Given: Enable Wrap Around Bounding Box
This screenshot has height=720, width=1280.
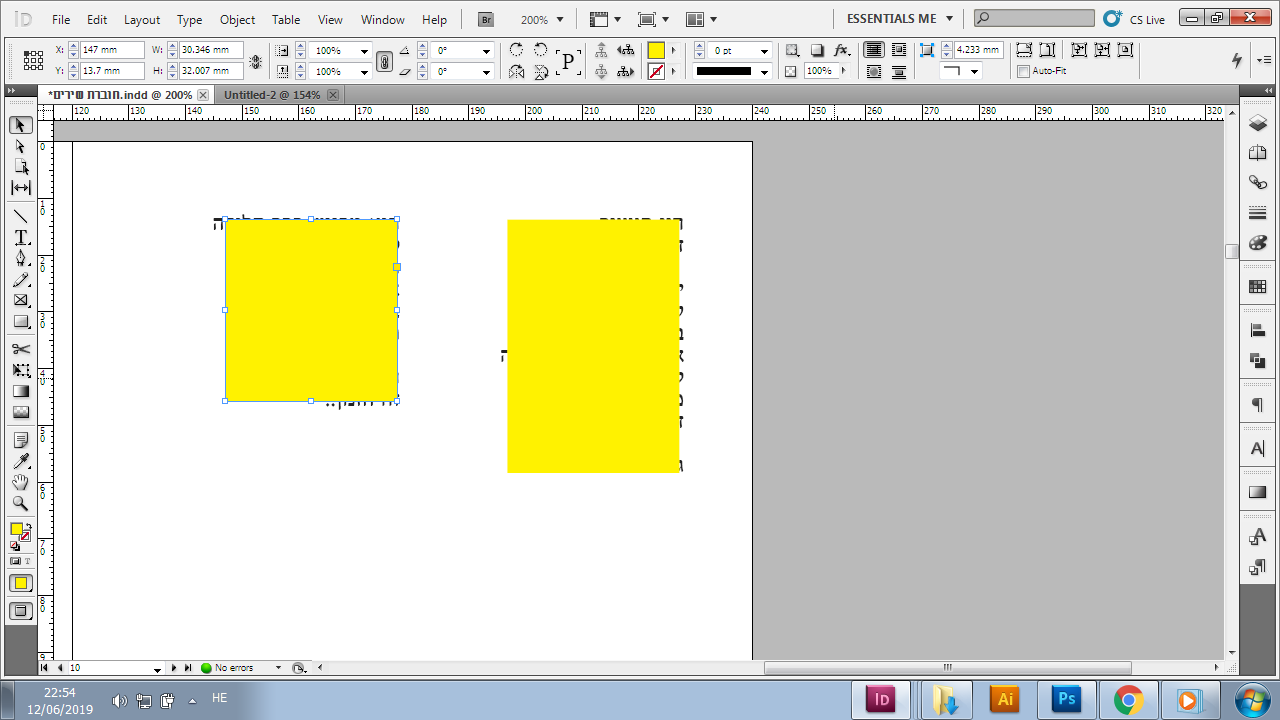Looking at the screenshot, I should coord(899,50).
